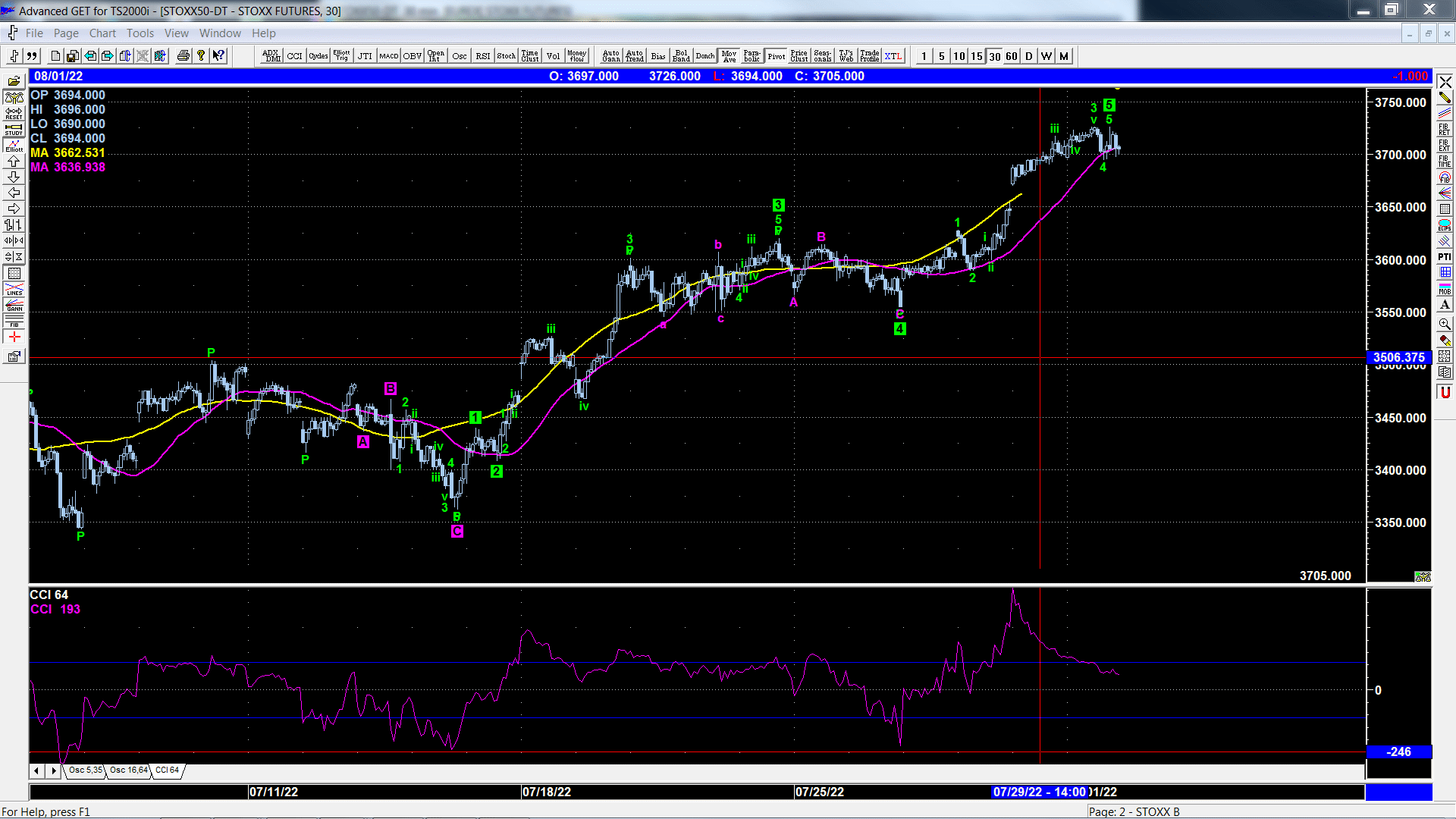The height and width of the screenshot is (819, 1456).
Task: Click the right arrow chart shift icon
Action: (14, 209)
